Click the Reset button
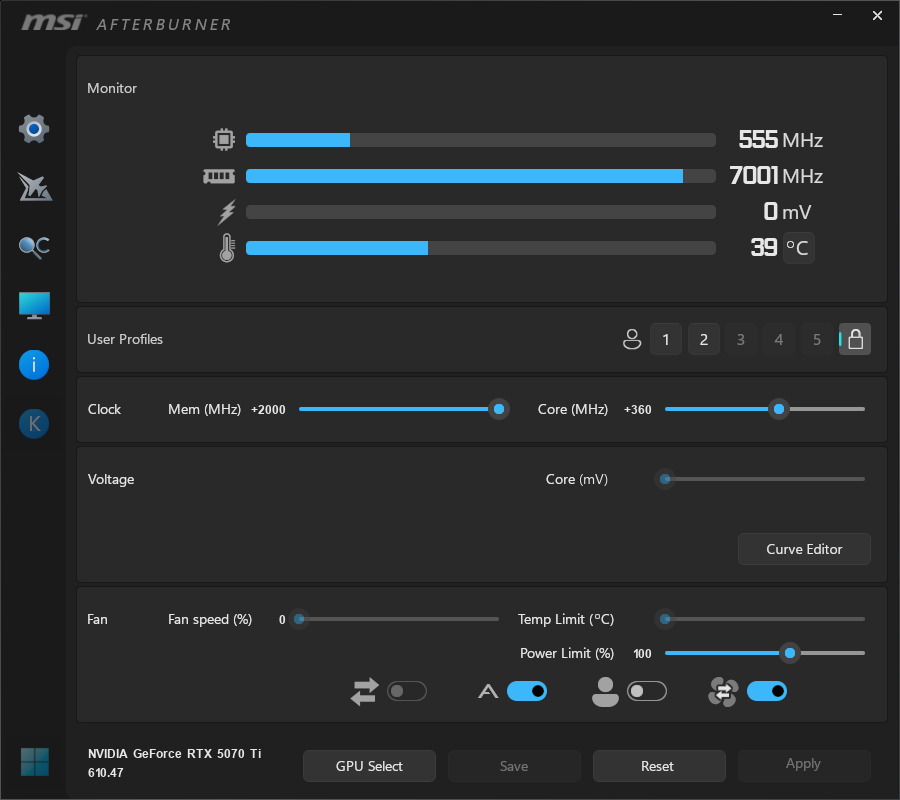The height and width of the screenshot is (800, 900). pyautogui.click(x=659, y=766)
